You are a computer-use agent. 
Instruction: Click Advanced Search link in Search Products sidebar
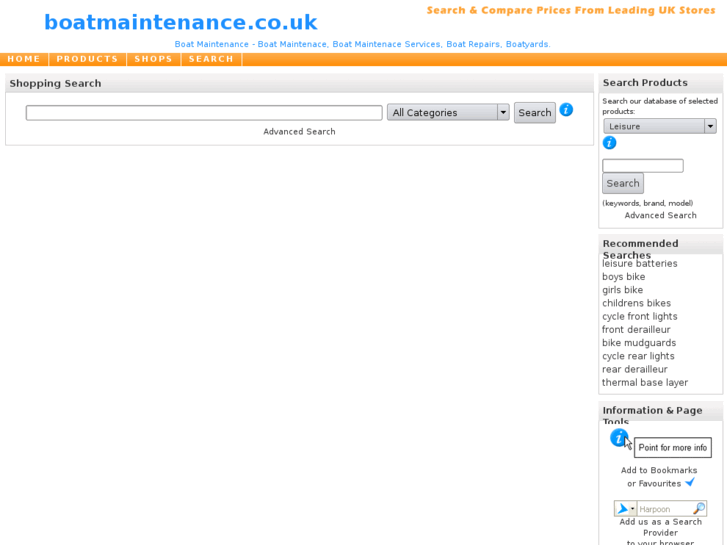660,215
